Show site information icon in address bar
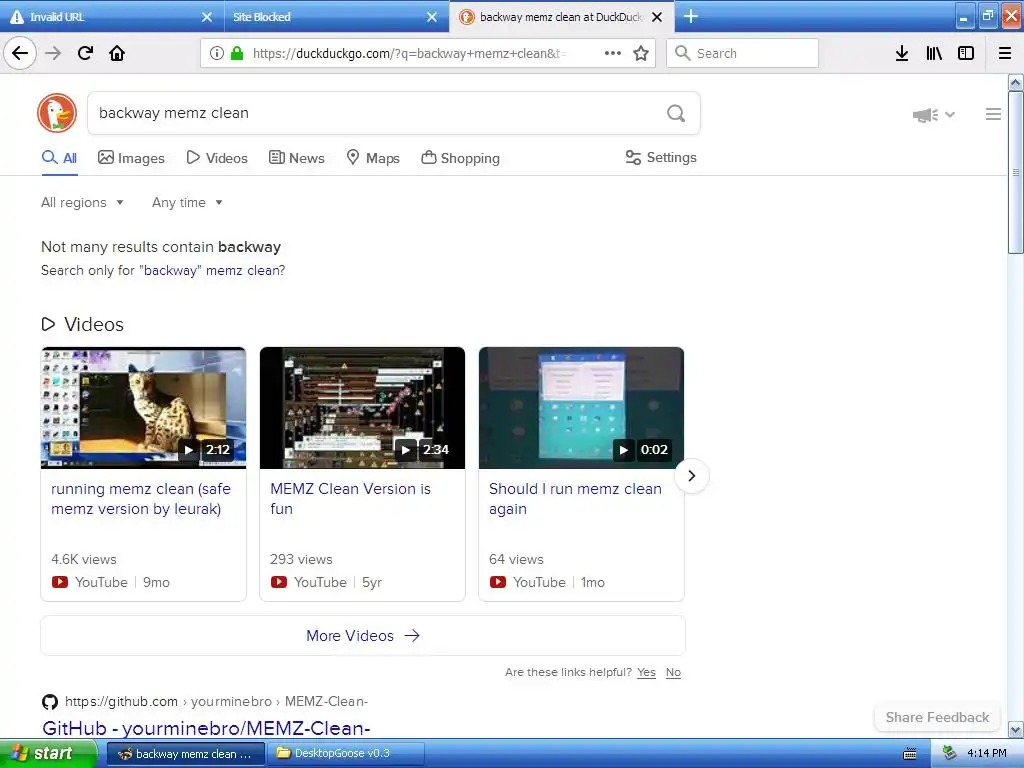The image size is (1024, 768). (x=217, y=53)
